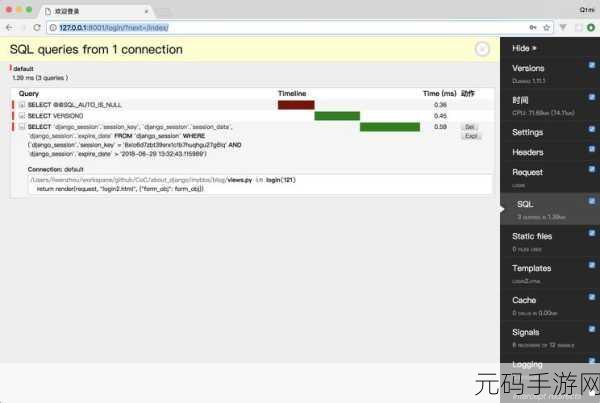Toggle the Static files panel checkbox
Viewport: 600px width, 403px height.
592,233
